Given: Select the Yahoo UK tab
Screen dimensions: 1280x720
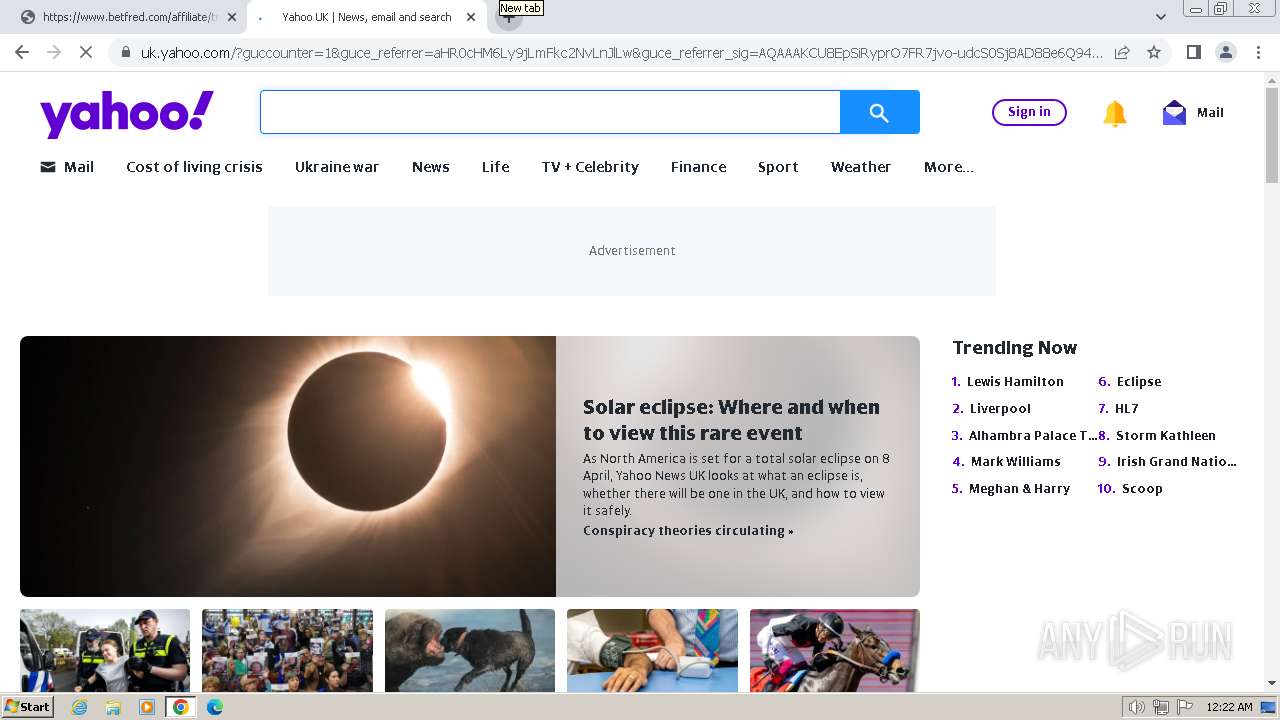Looking at the screenshot, I should point(366,17).
